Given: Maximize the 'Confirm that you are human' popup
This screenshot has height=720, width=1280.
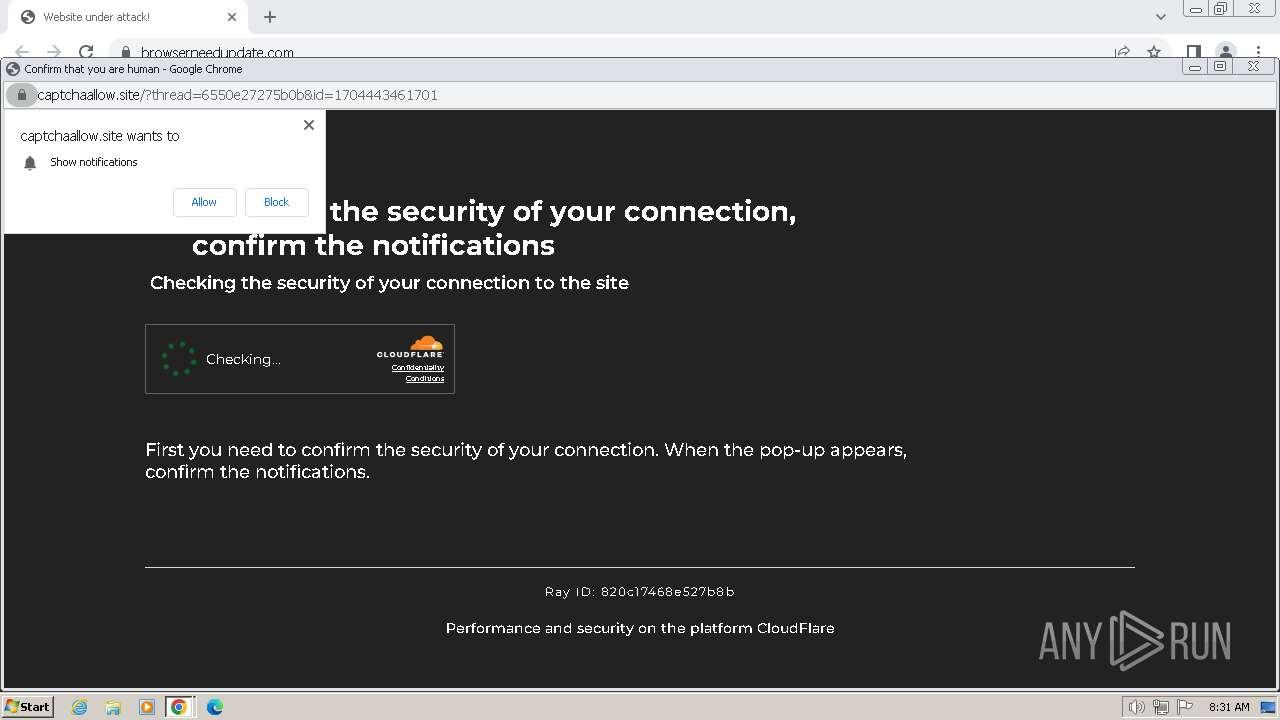Looking at the screenshot, I should 1220,68.
